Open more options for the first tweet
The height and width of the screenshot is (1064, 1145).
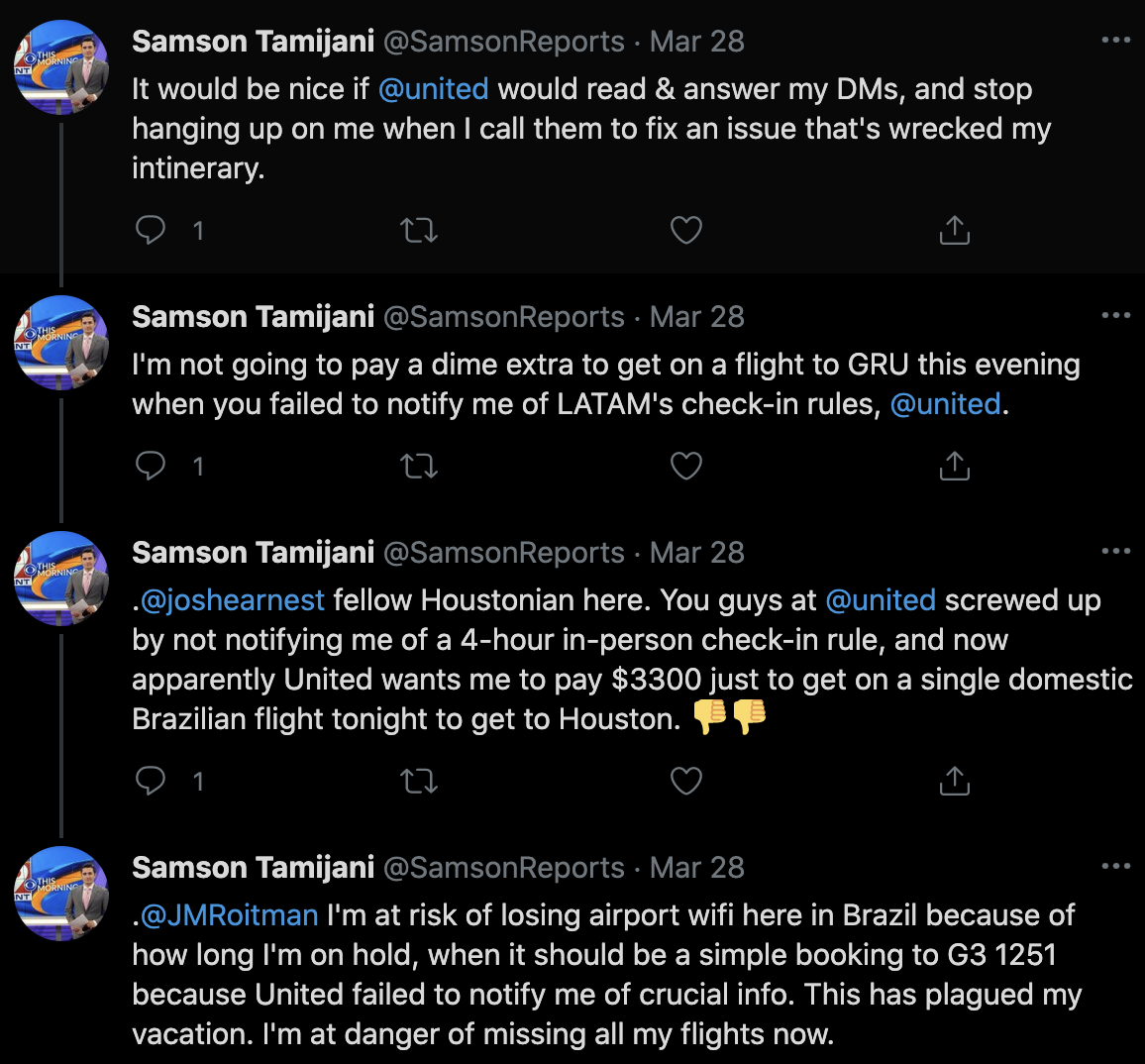(x=1116, y=41)
